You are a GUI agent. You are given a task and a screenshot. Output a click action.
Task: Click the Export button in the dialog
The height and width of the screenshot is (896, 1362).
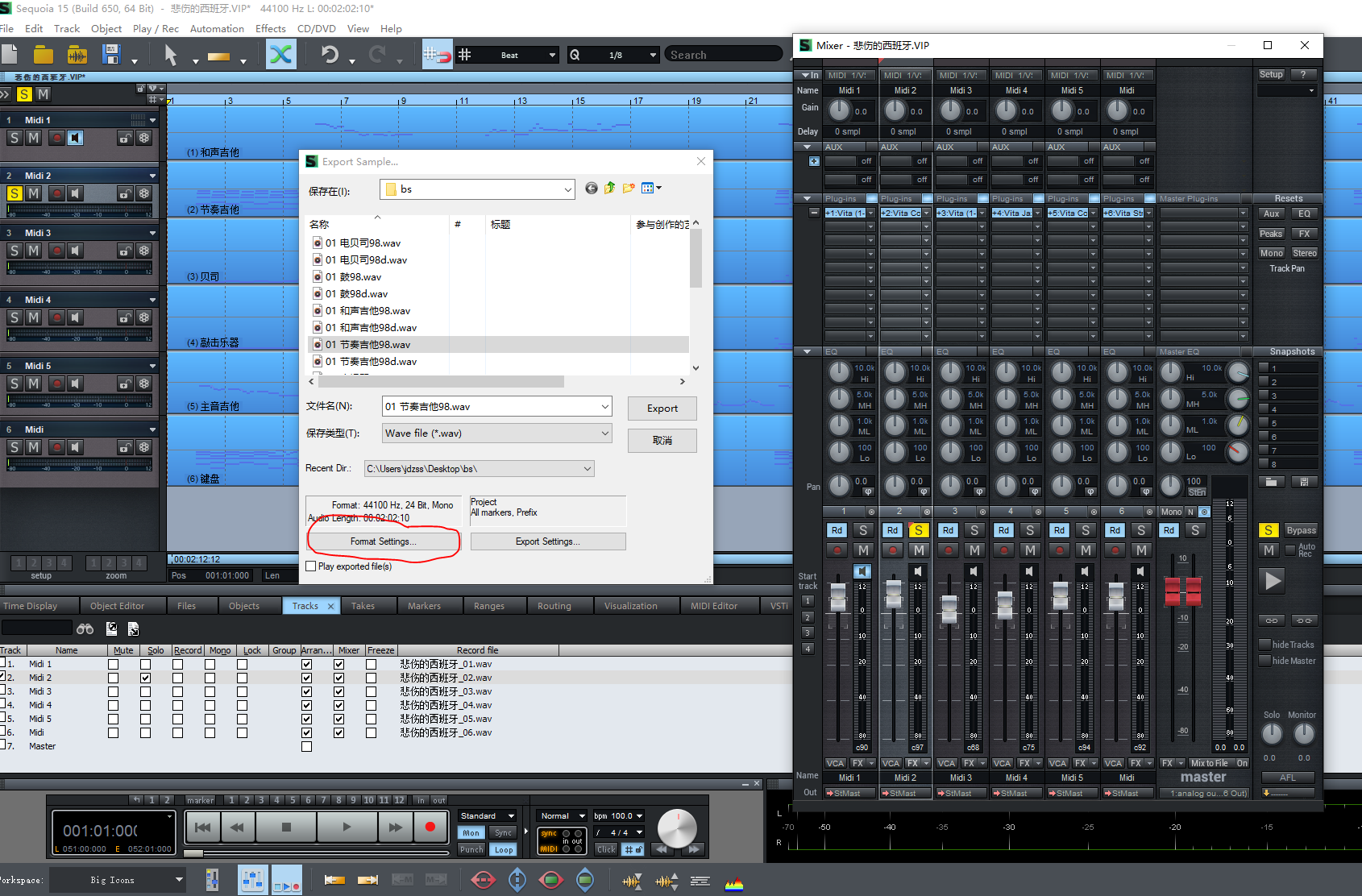[662, 409]
